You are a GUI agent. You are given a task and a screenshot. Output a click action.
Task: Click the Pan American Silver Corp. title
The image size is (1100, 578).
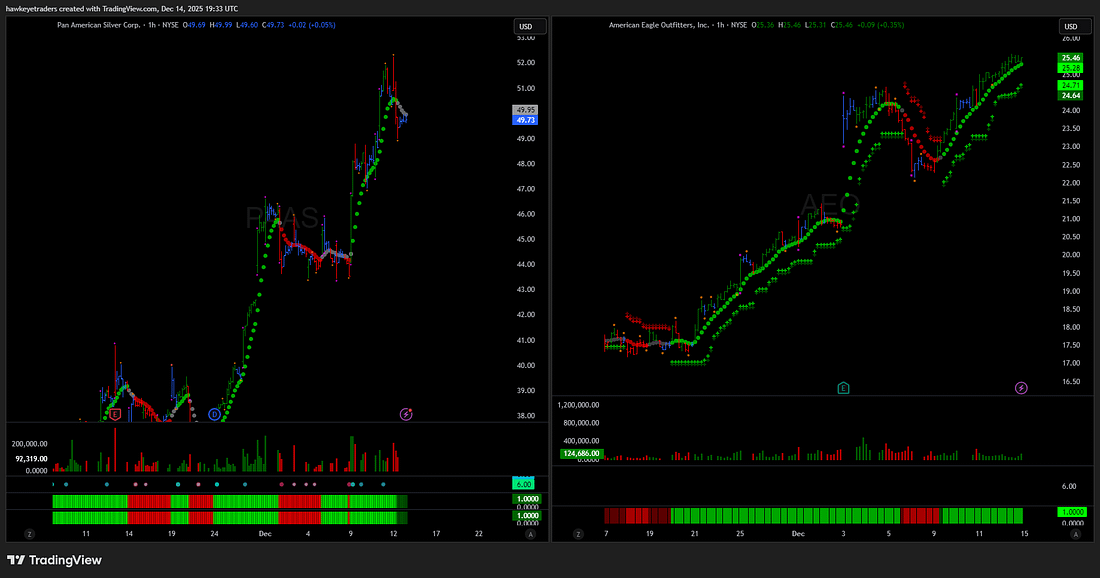point(98,25)
